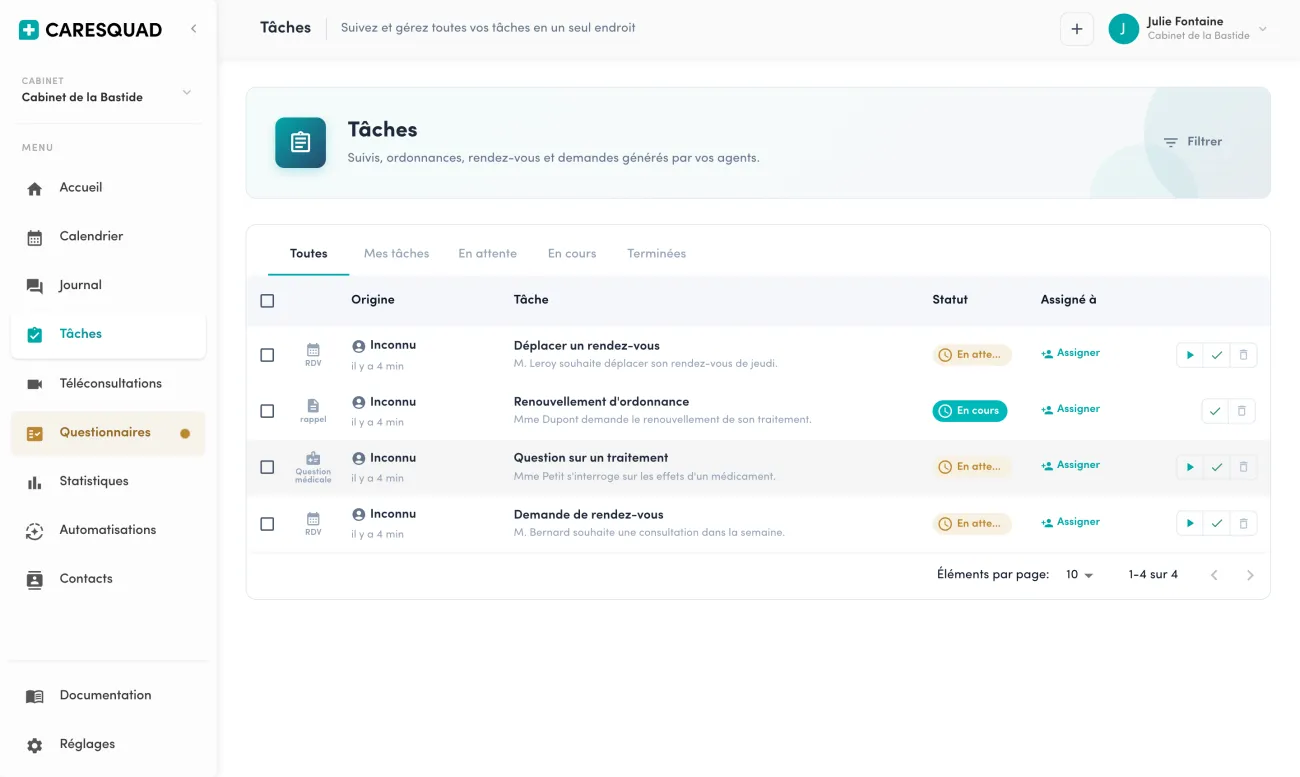Open the Journal section
Viewport: 1300px width, 777px height.
point(108,286)
